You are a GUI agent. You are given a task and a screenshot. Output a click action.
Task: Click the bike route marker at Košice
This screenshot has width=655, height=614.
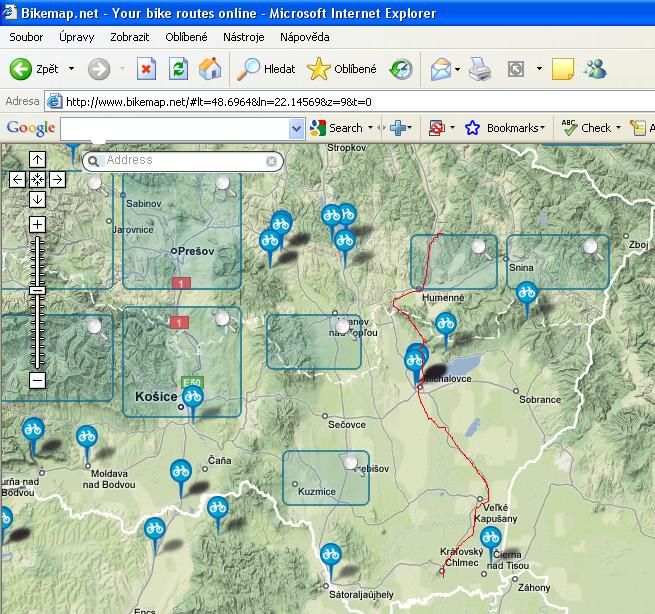pos(192,397)
